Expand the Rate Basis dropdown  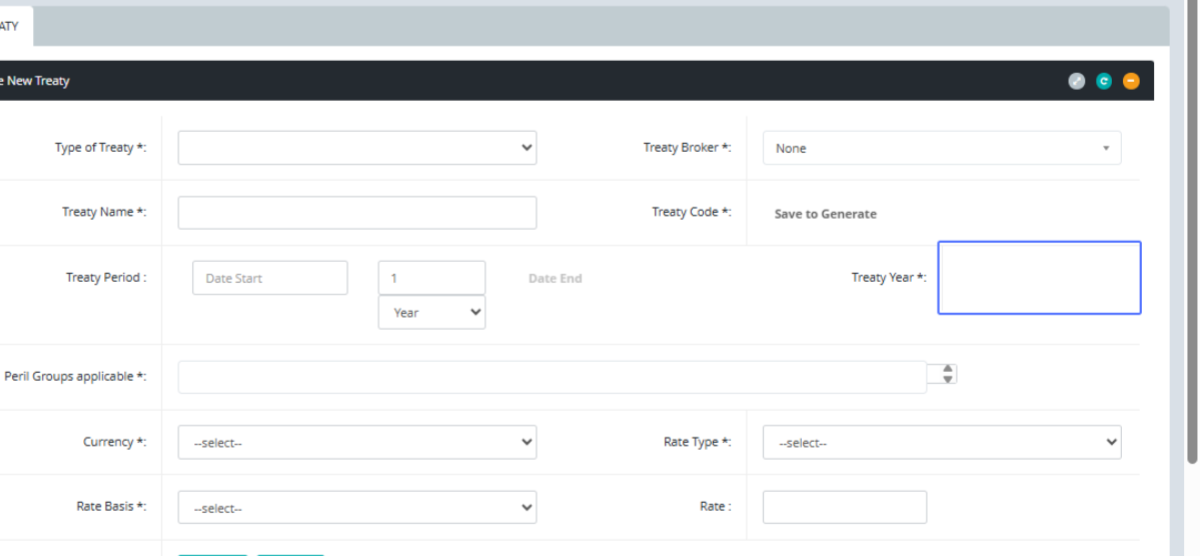357,507
